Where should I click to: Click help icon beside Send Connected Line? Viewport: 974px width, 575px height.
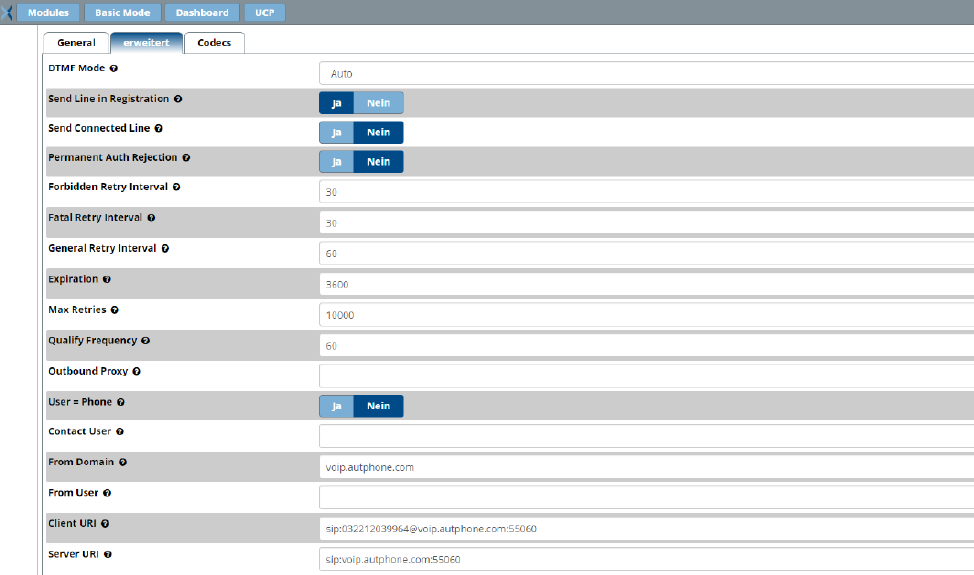point(159,129)
